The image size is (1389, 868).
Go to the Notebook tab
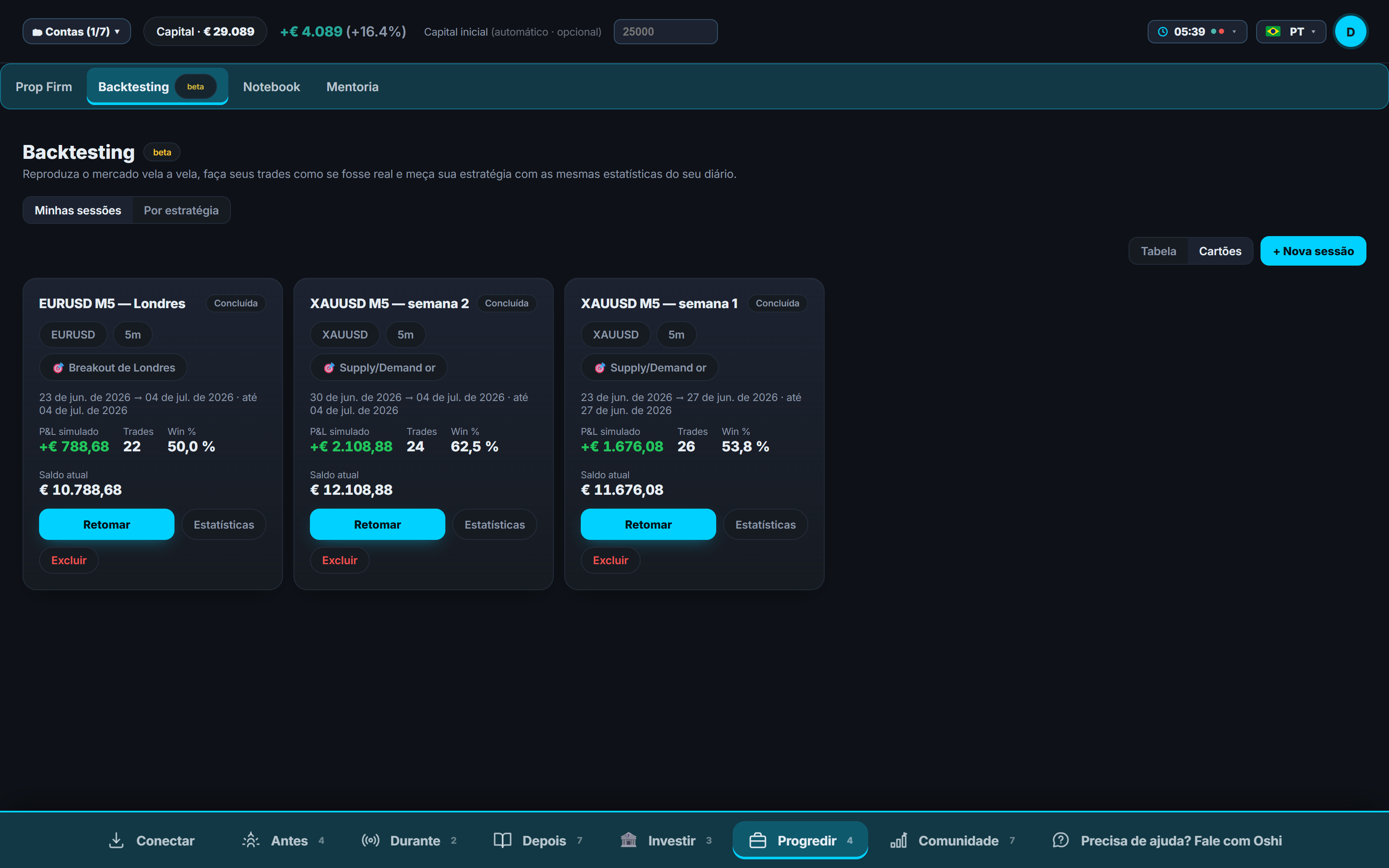(271, 87)
